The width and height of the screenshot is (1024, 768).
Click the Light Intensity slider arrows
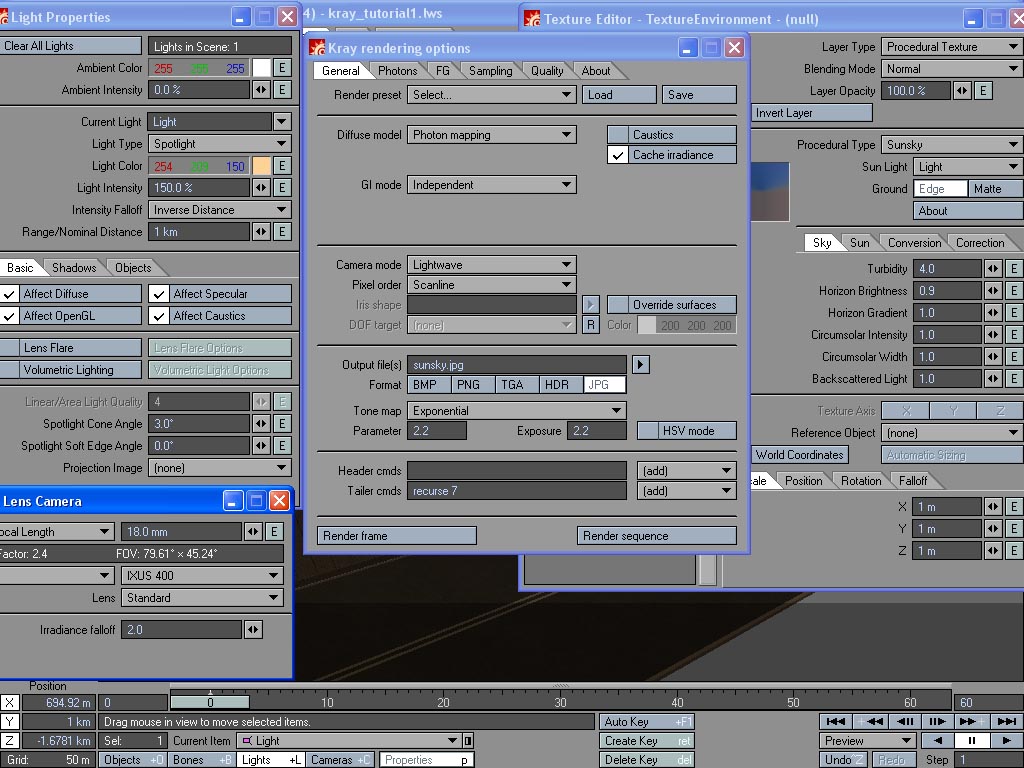click(261, 188)
